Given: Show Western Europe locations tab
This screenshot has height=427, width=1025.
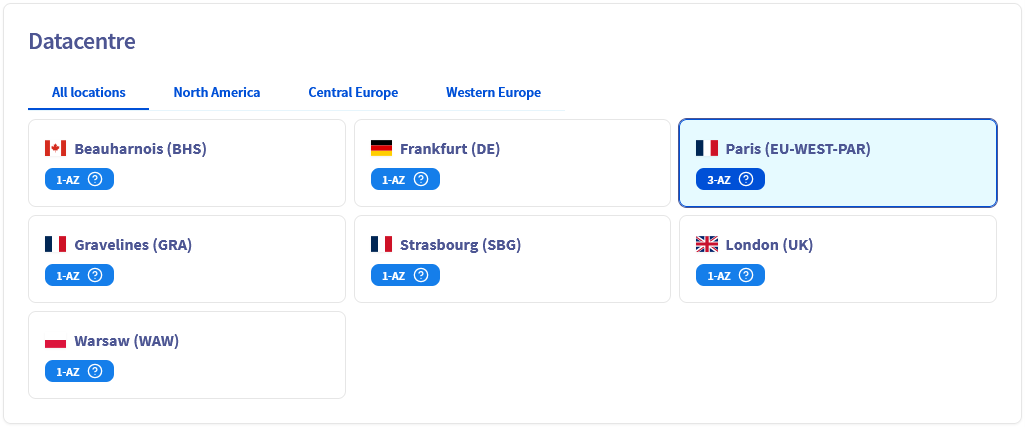Looking at the screenshot, I should pyautogui.click(x=493, y=93).
